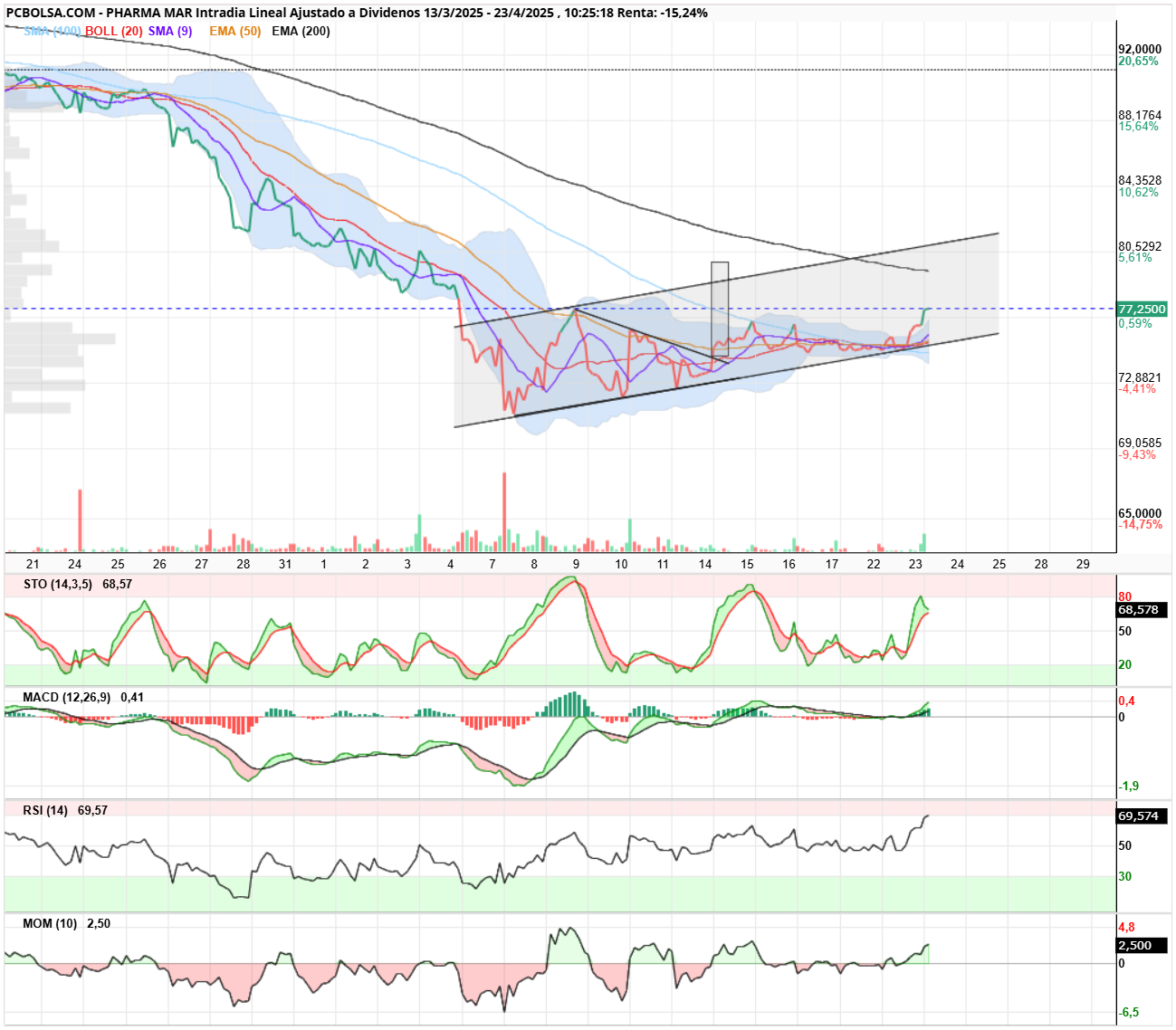Click the SMA (9) legend label
Image resolution: width=1176 pixels, height=1030 pixels.
pos(170,31)
